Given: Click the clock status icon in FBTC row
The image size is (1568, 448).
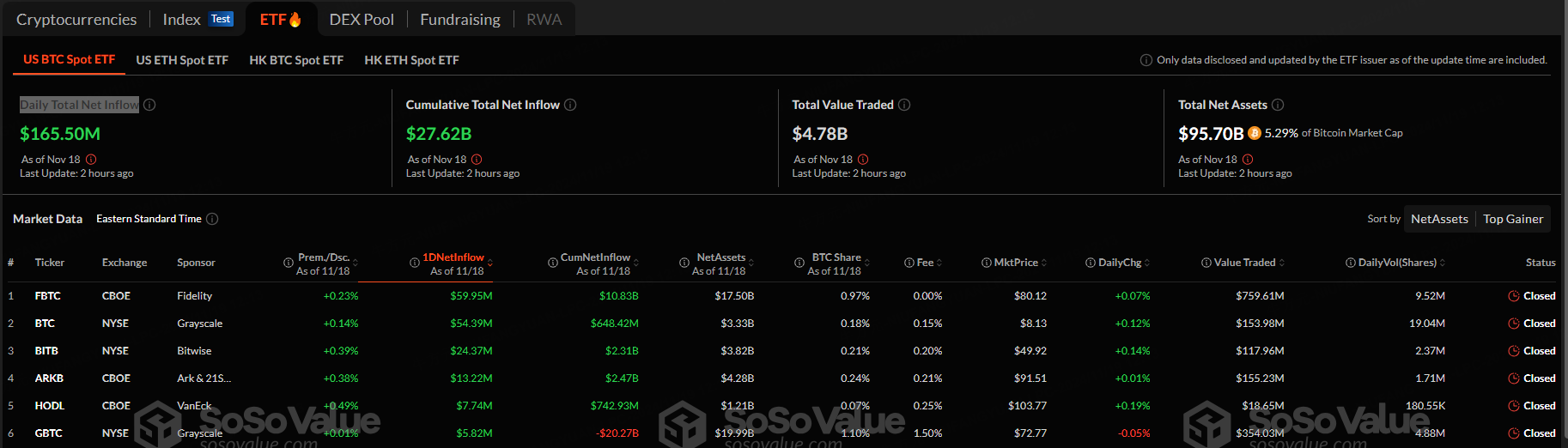Looking at the screenshot, I should coord(1513,296).
